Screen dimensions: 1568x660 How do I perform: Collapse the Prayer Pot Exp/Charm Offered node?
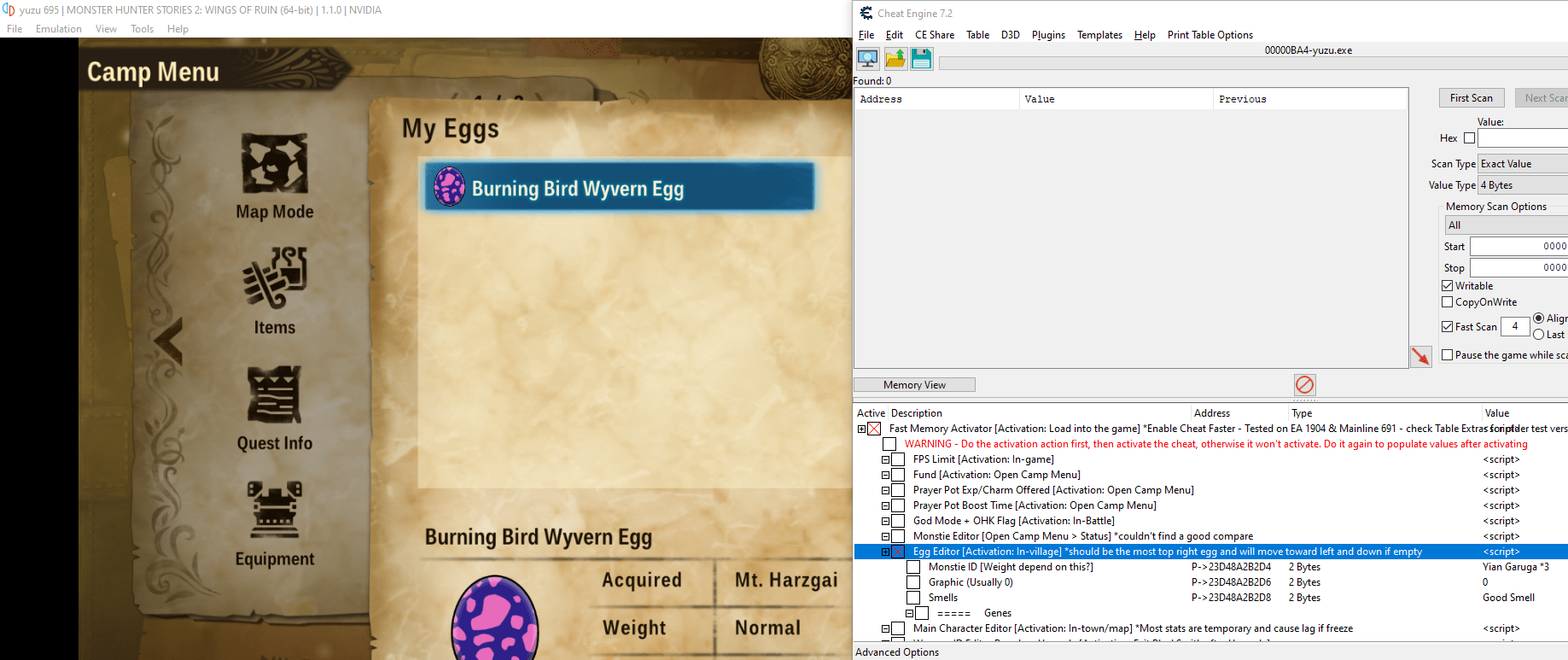click(886, 490)
